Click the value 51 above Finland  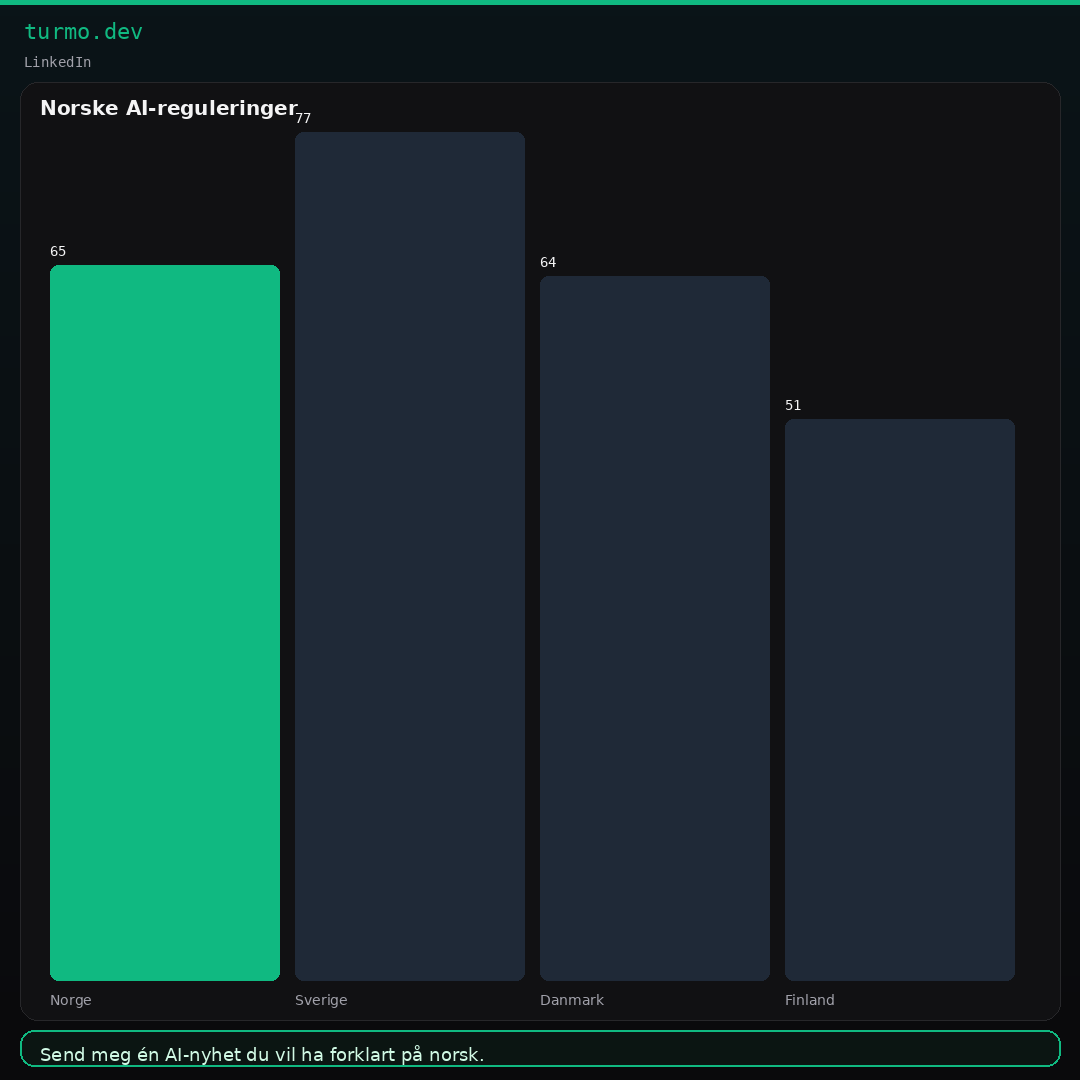793,406
